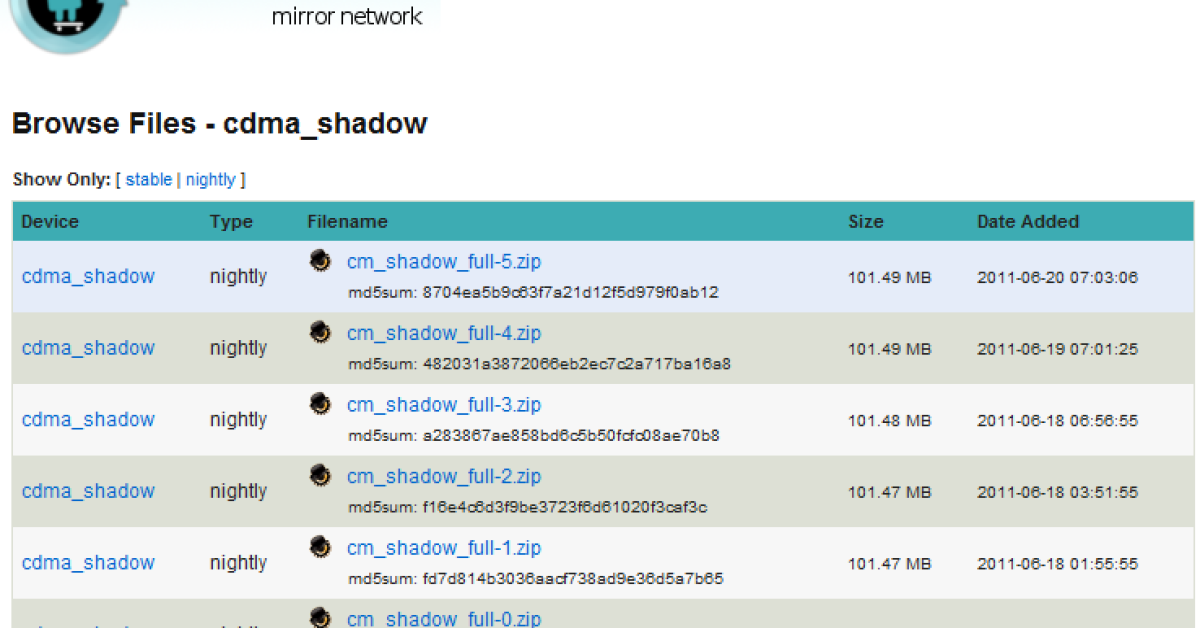Image resolution: width=1200 pixels, height=628 pixels.
Task: Click the icon beside cm_shadow_full-1.zip
Action: (320, 547)
